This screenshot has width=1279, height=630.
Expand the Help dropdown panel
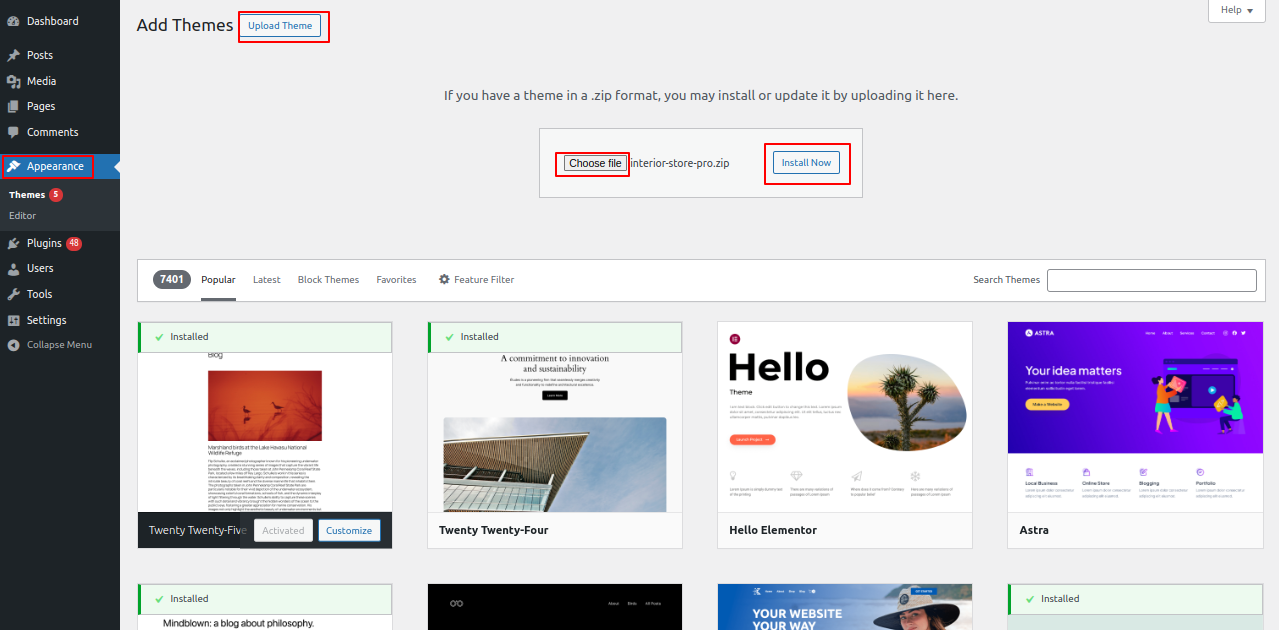point(1236,10)
